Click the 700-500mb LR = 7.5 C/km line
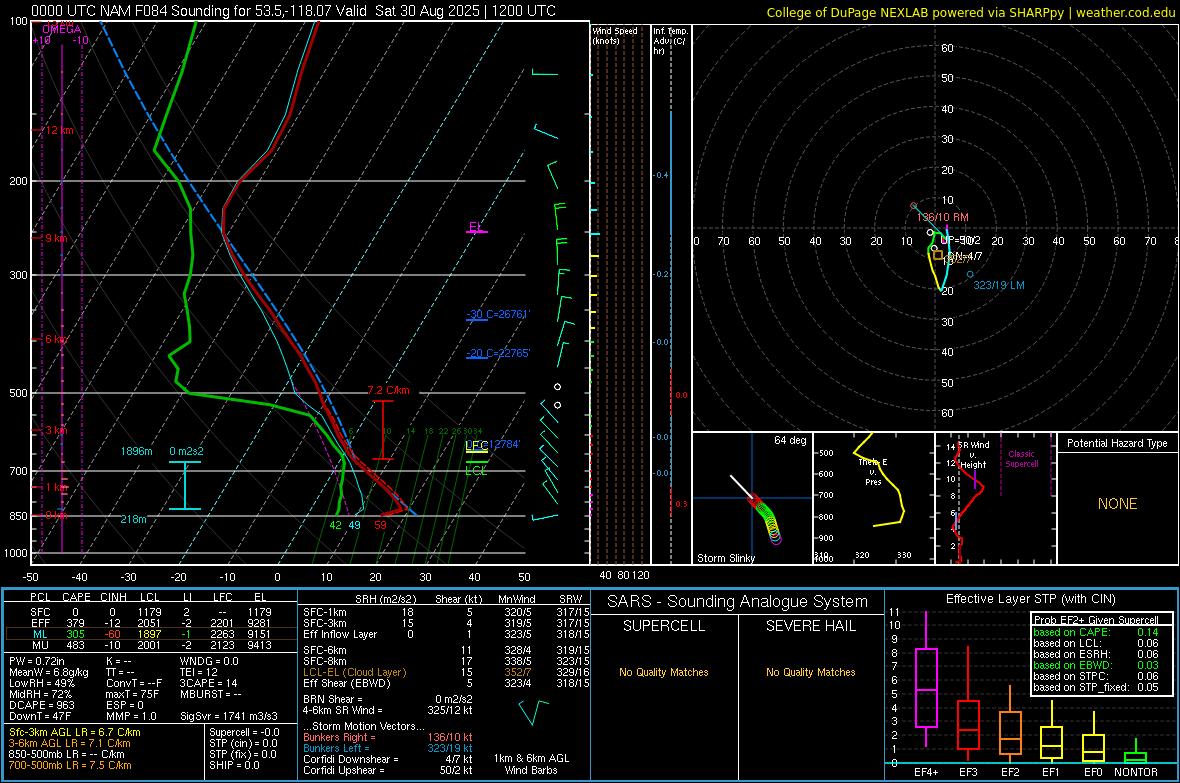 click(70, 765)
